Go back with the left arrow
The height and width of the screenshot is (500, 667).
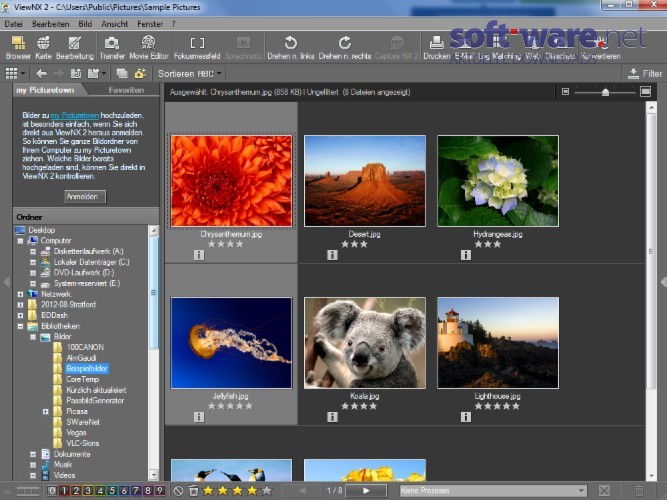(41, 74)
